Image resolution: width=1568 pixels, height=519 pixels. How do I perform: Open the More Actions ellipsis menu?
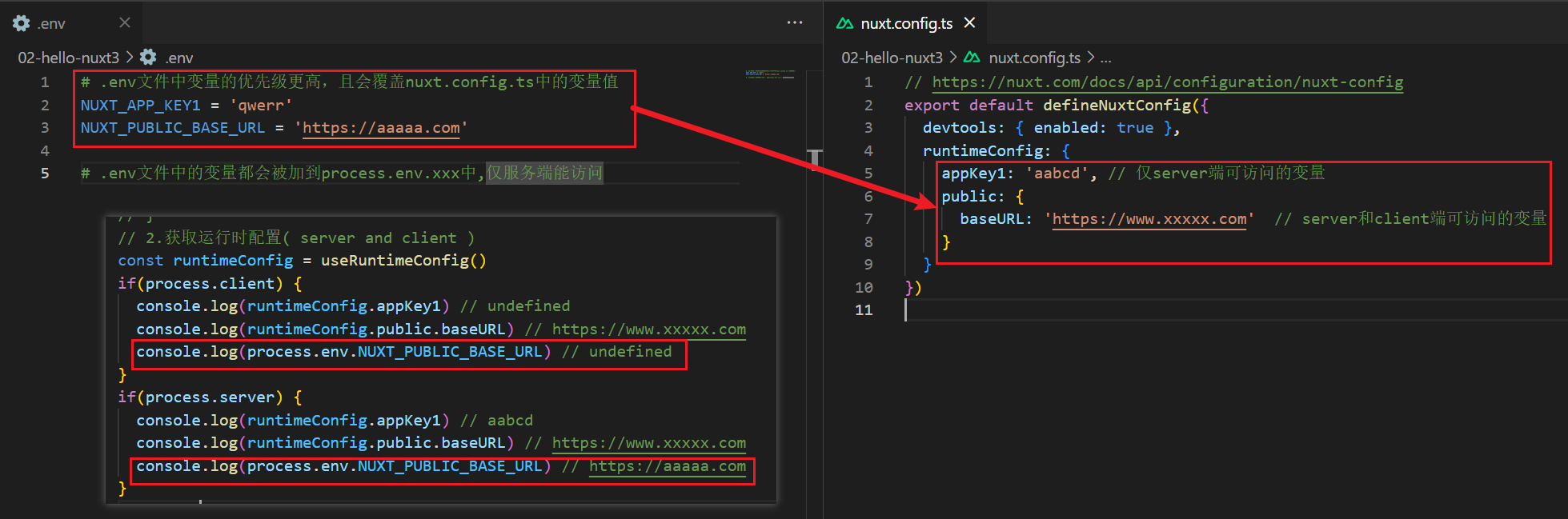point(795,22)
